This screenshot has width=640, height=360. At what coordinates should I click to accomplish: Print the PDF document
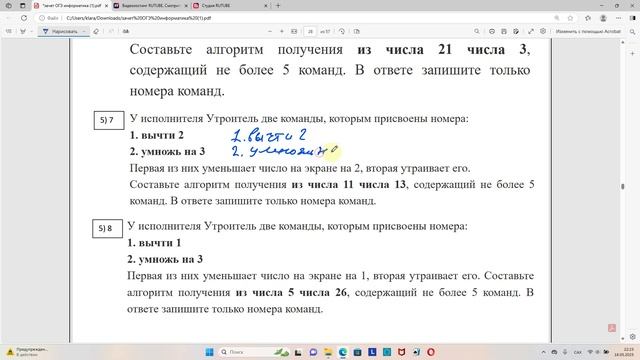[x=491, y=31]
